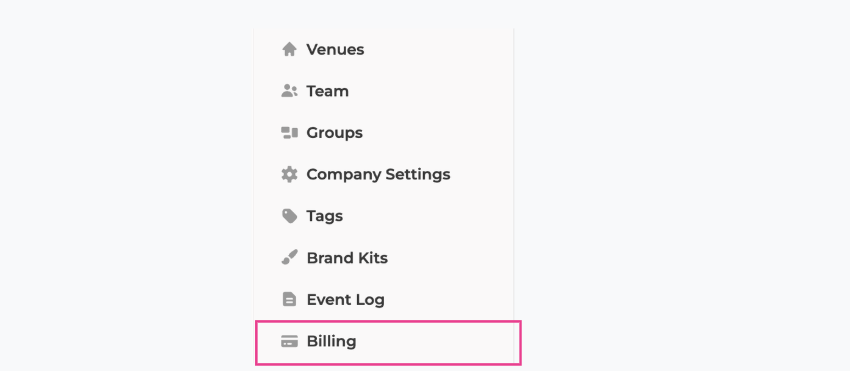Pick the Brand Kits row below Tags
The image size is (850, 371).
coord(384,258)
